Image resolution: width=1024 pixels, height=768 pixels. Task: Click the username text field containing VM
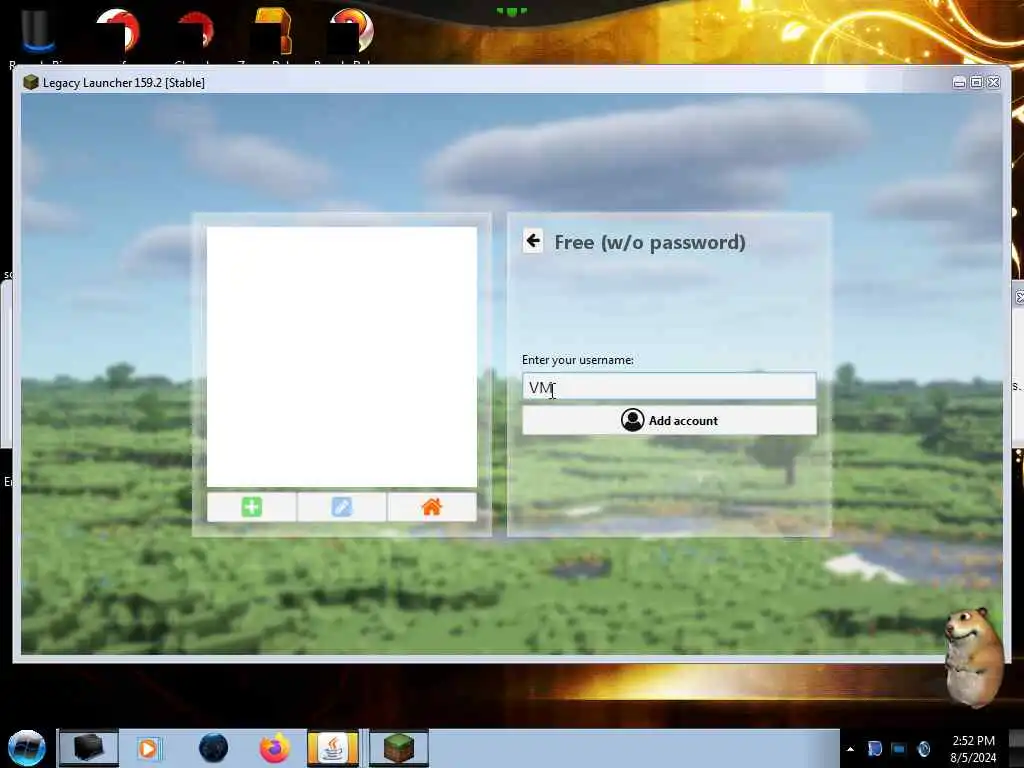(x=669, y=387)
